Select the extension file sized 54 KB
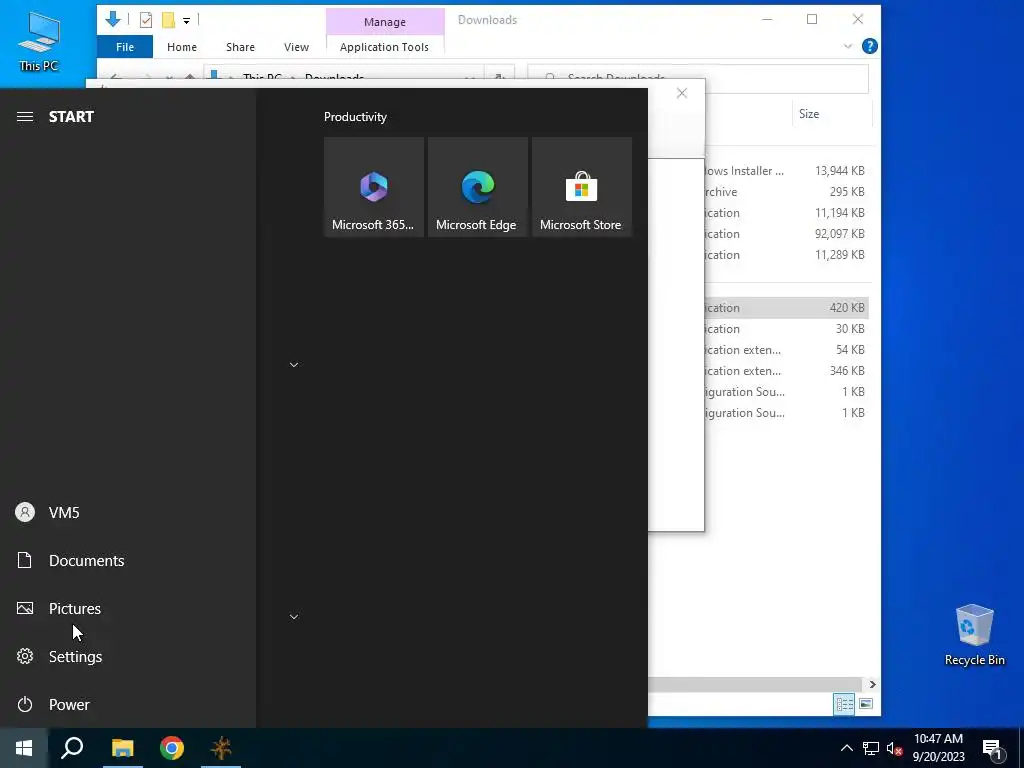The width and height of the screenshot is (1024, 768). [x=786, y=349]
